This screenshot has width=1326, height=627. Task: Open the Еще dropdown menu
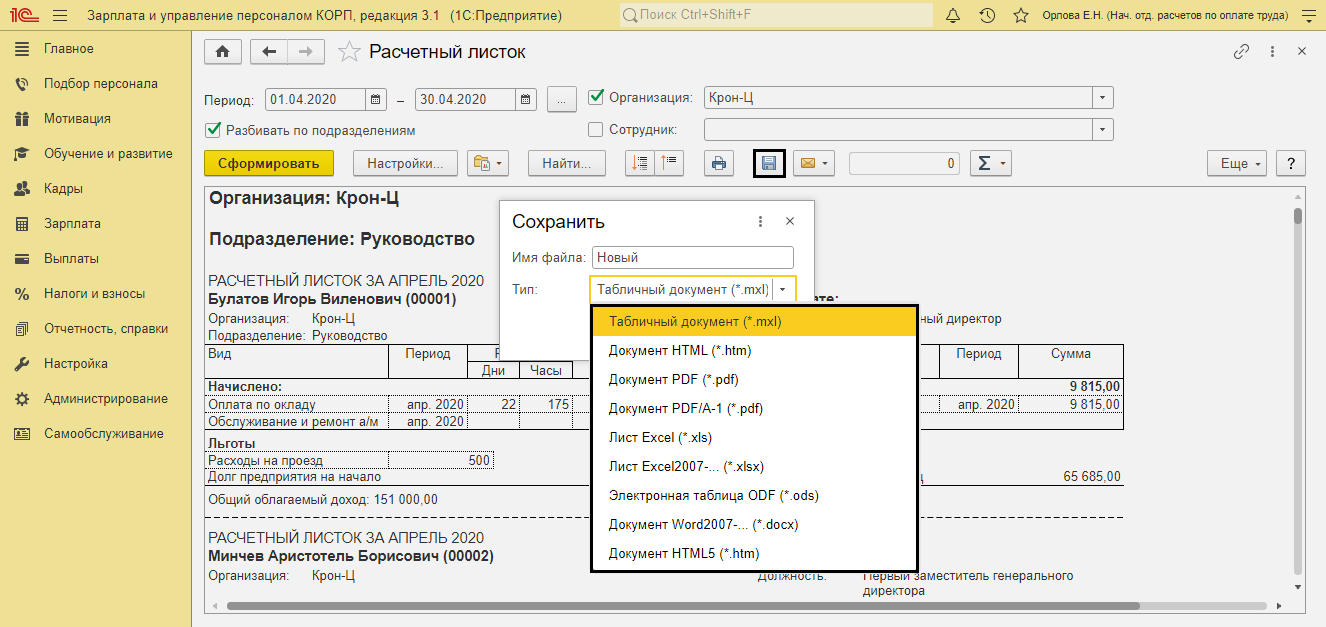[x=1237, y=163]
